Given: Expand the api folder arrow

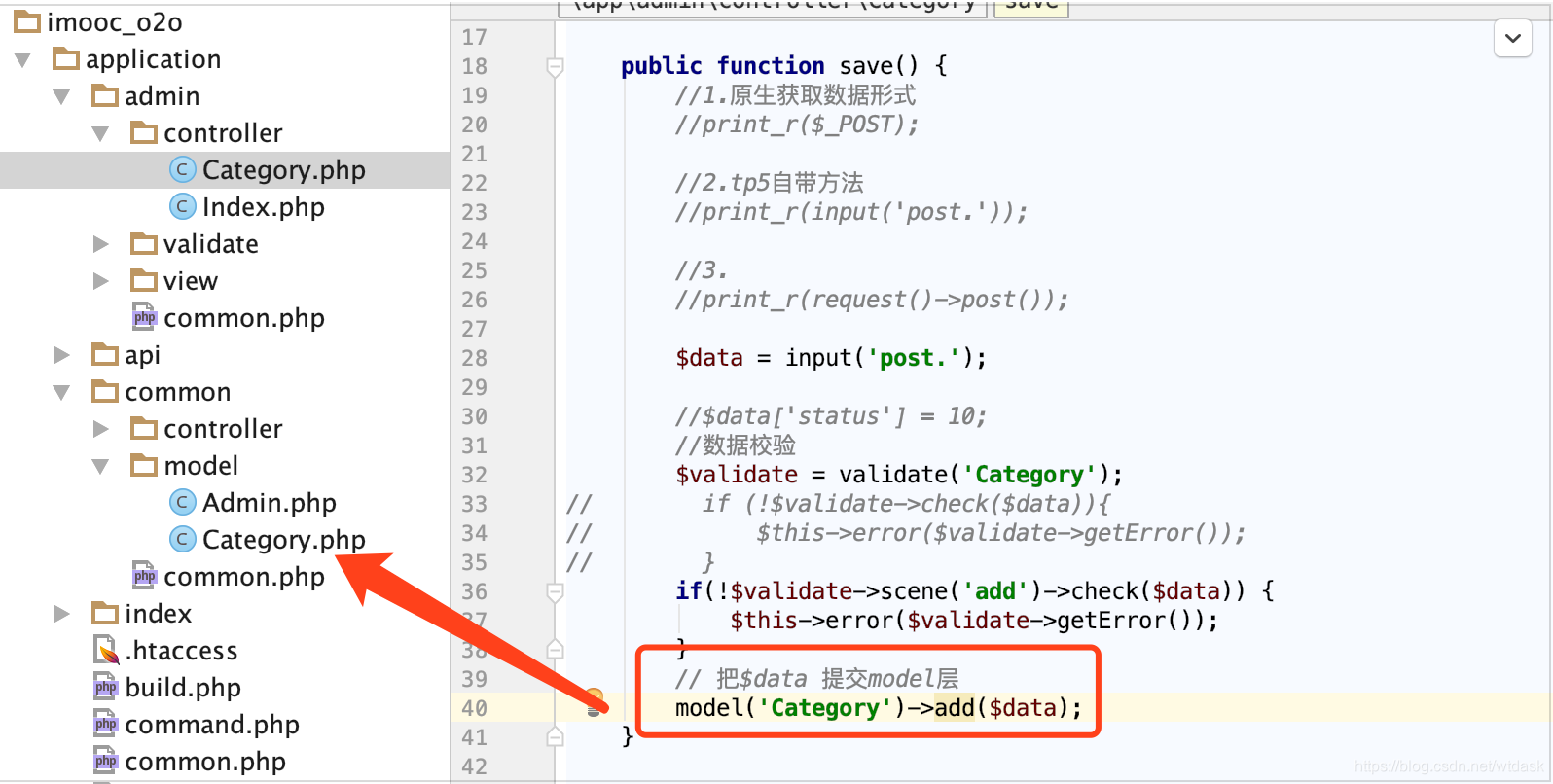Looking at the screenshot, I should click(x=62, y=354).
